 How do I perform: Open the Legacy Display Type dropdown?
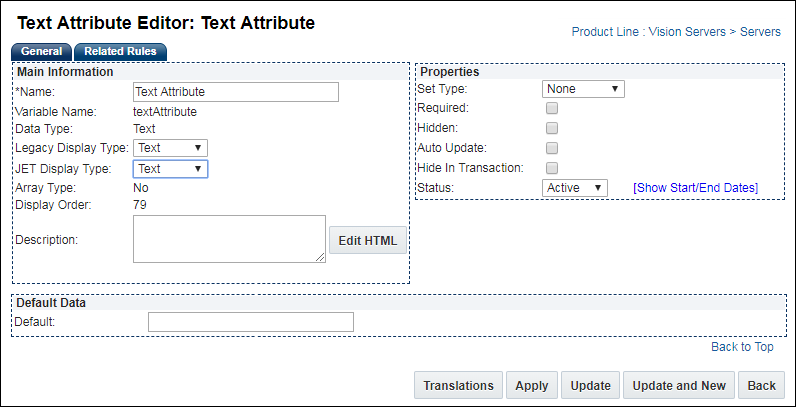click(x=170, y=148)
